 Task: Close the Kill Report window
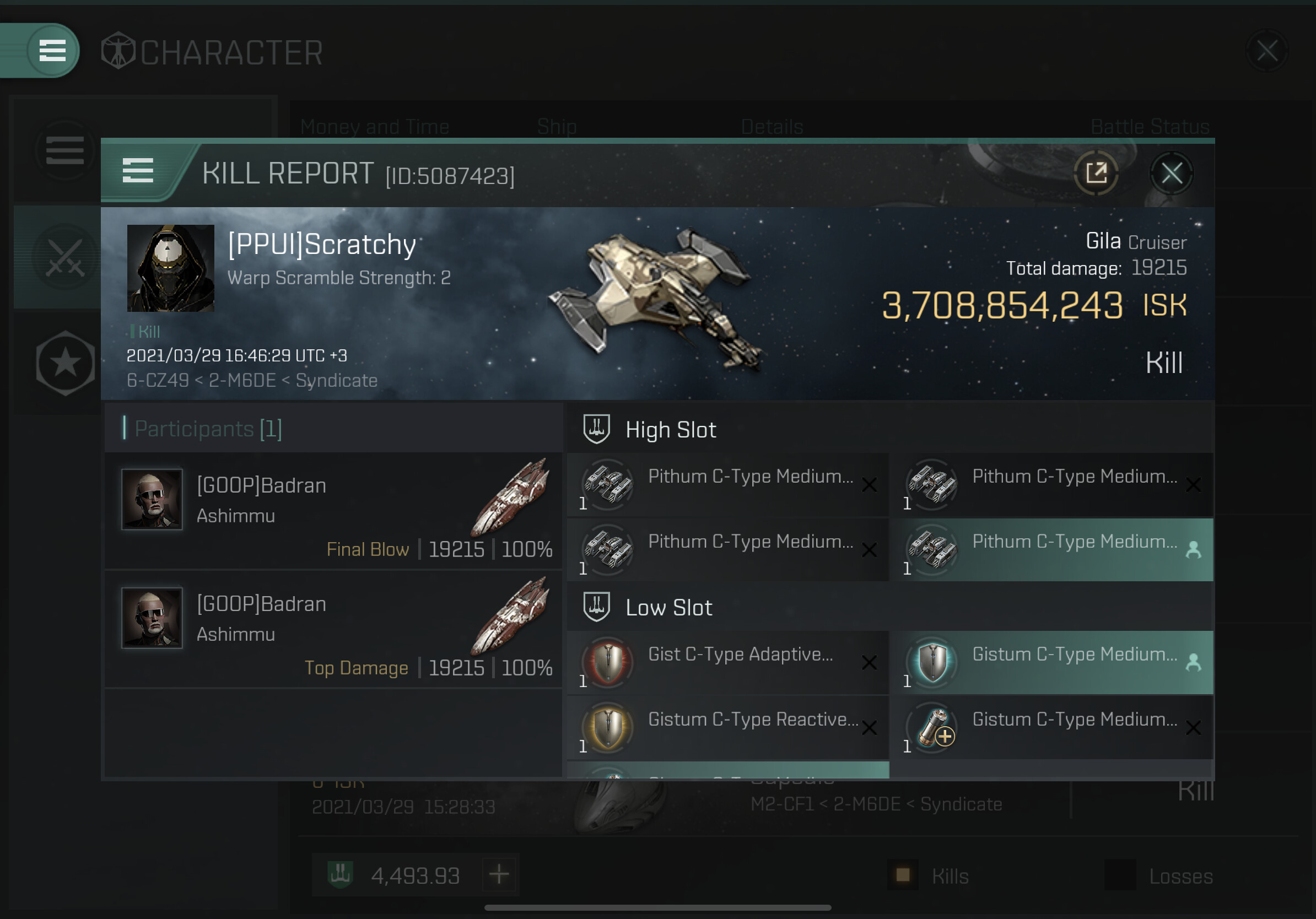[x=1171, y=173]
